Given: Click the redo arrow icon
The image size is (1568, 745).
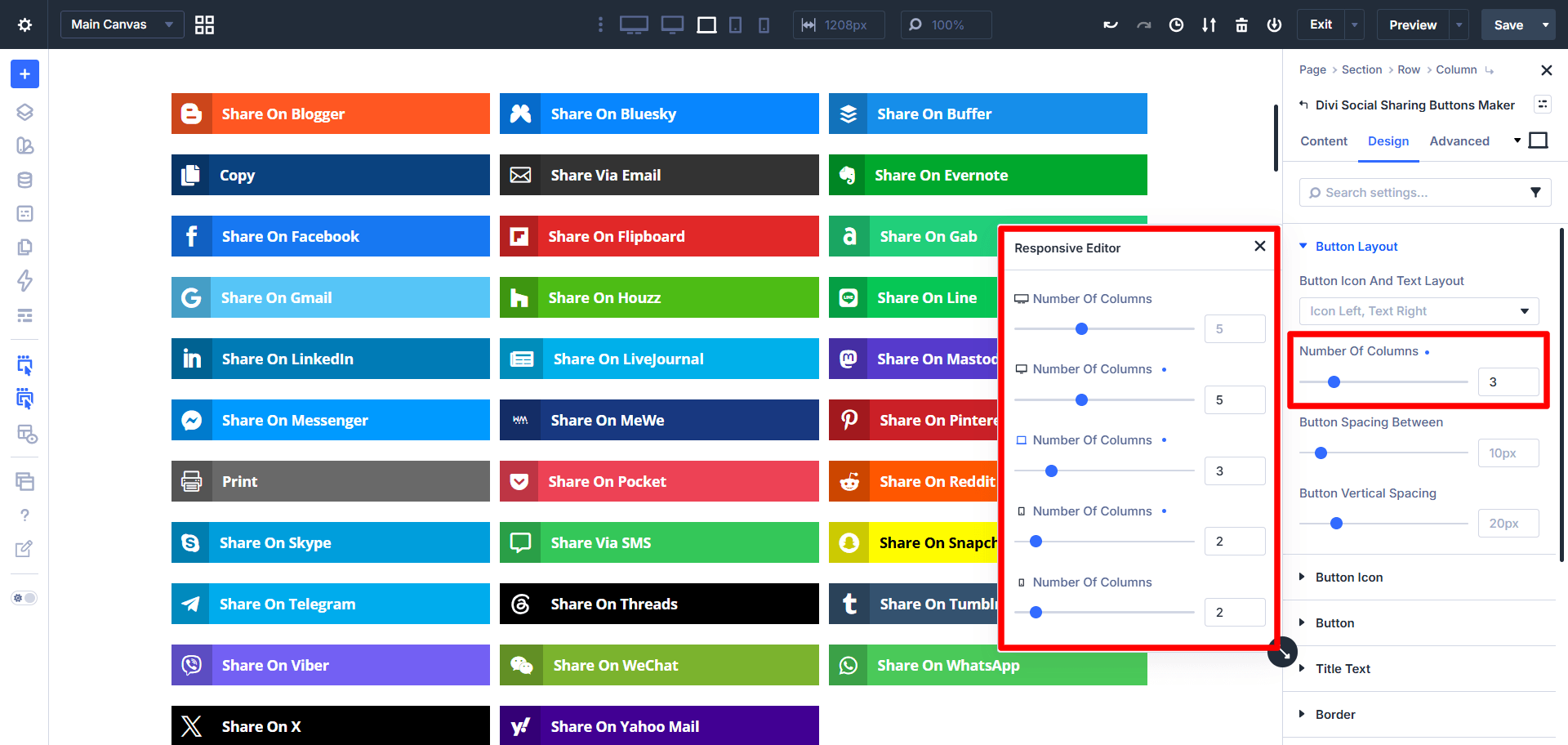Looking at the screenshot, I should [x=1143, y=25].
